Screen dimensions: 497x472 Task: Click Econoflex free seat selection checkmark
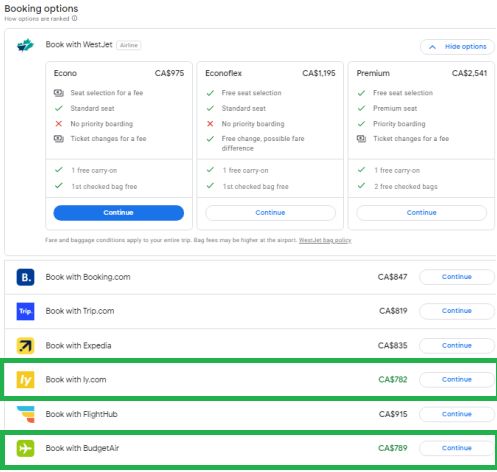(x=210, y=93)
